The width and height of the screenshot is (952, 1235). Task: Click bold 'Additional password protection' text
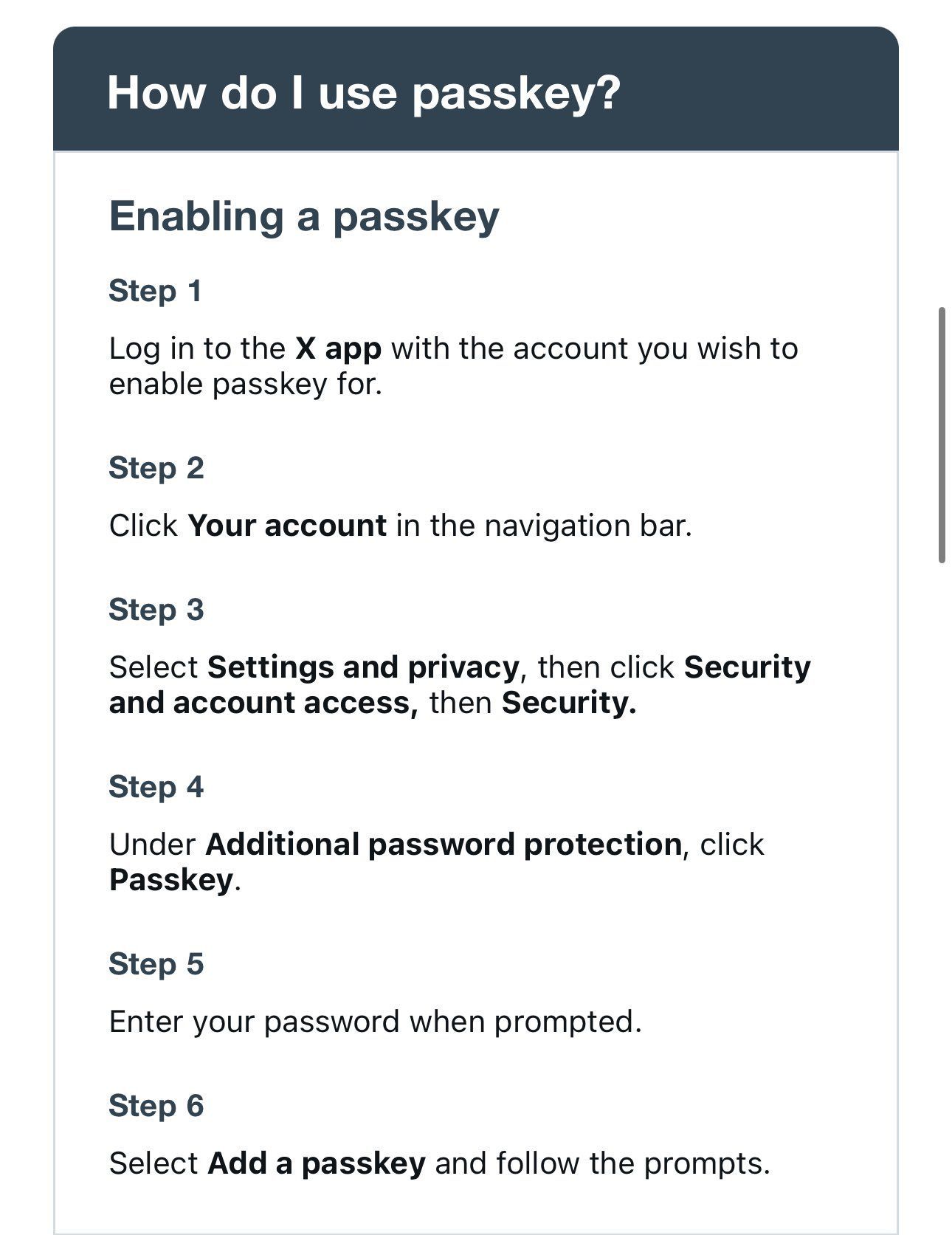pos(444,844)
